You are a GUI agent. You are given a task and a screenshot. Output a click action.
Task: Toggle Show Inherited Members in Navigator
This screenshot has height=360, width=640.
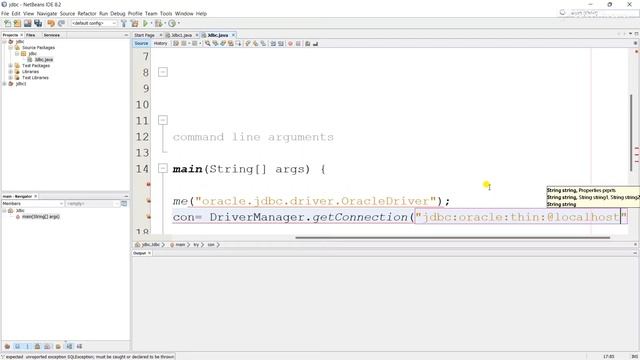pyautogui.click(x=7, y=347)
